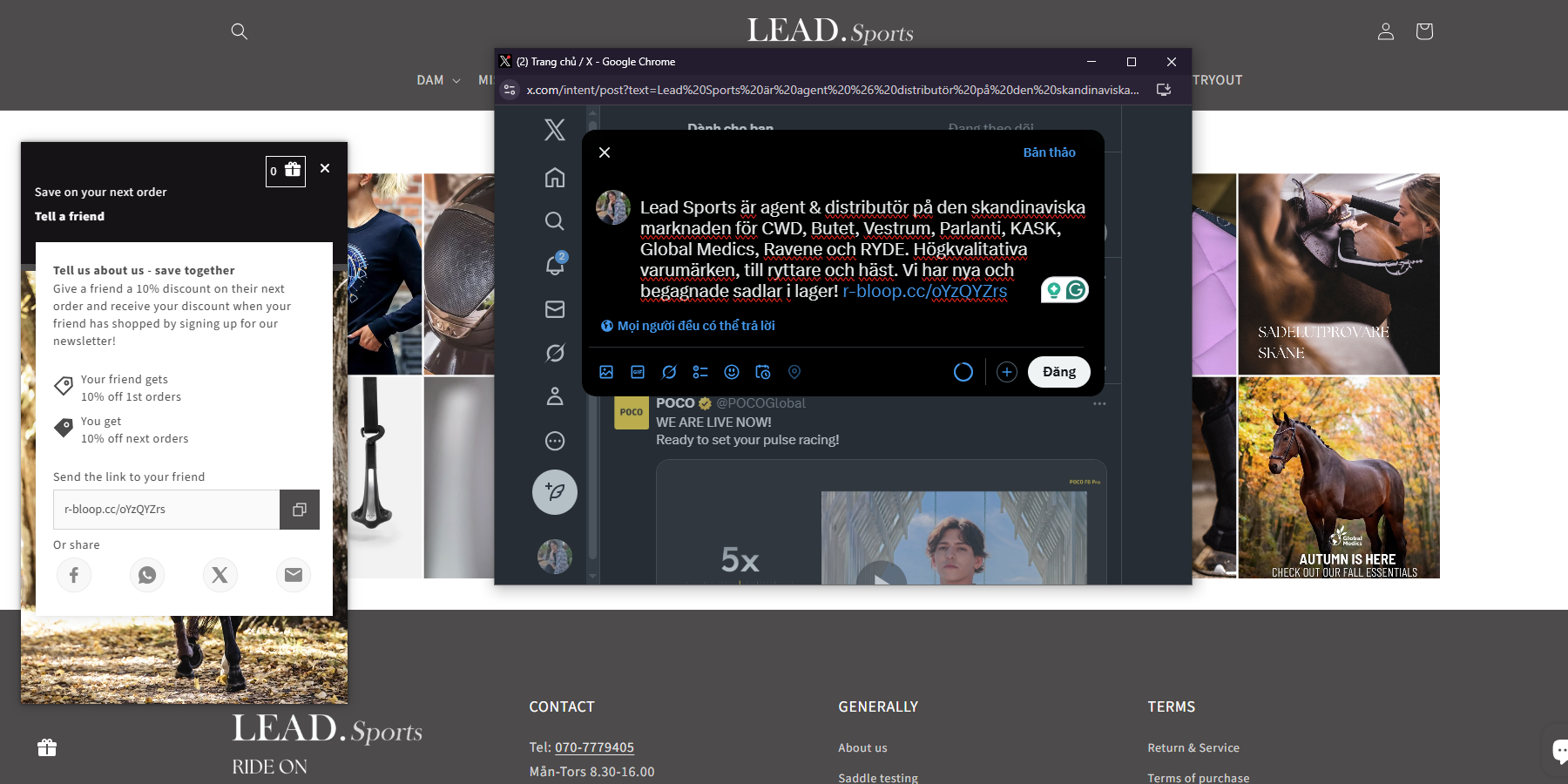
Task: Click the referral link input field
Action: click(166, 510)
